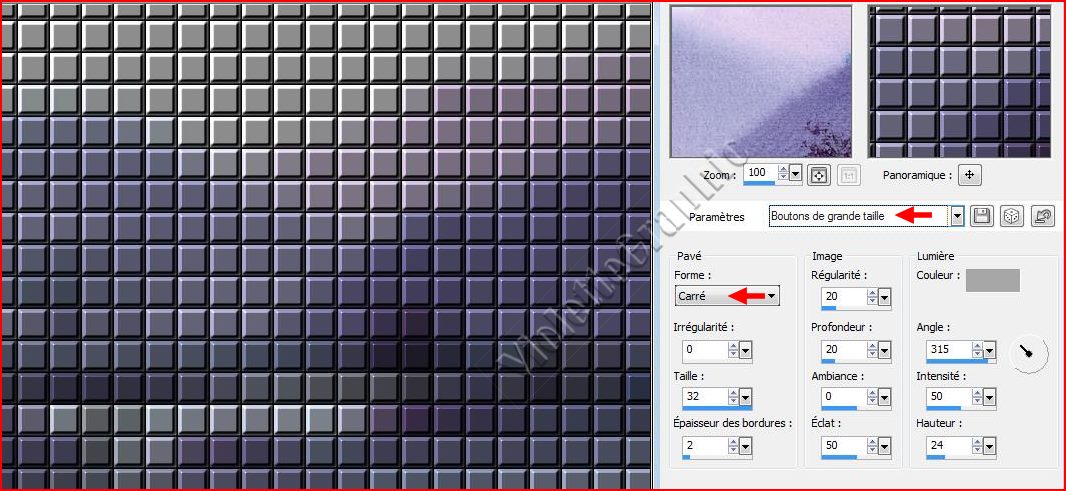Click the randomize parameters dice icon

click(1012, 216)
